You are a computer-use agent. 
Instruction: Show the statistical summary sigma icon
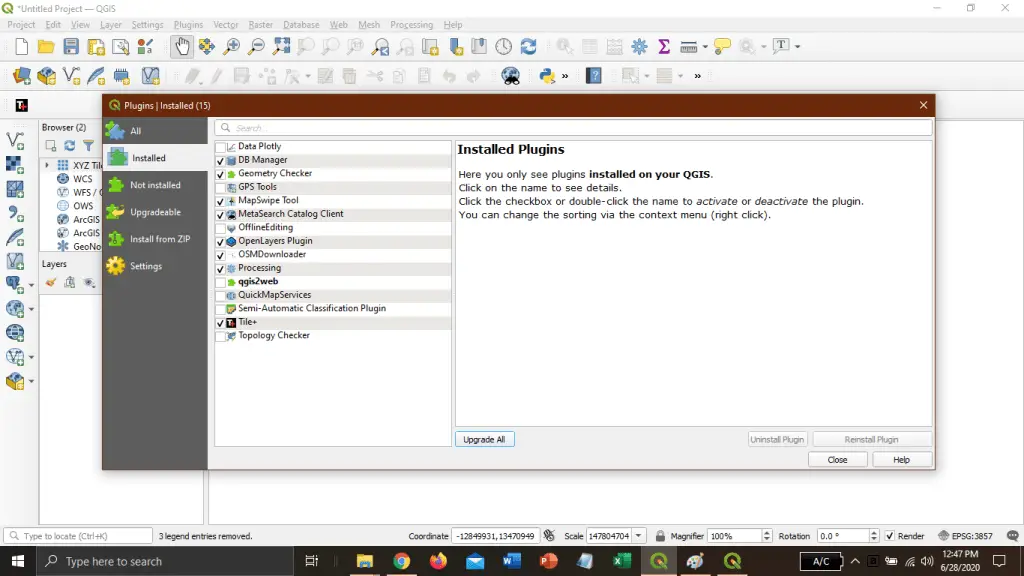tap(664, 46)
